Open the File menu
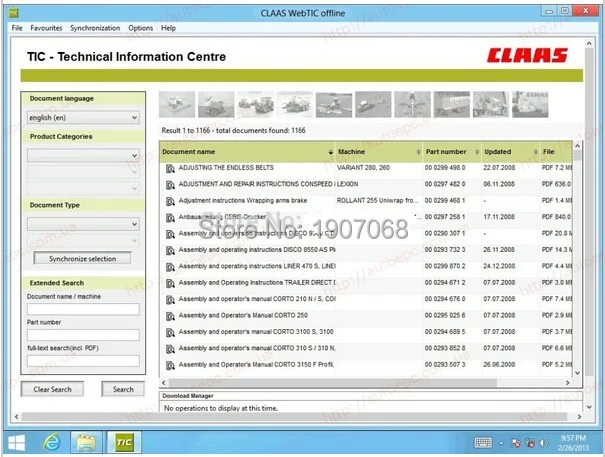The image size is (605, 457). pos(17,28)
